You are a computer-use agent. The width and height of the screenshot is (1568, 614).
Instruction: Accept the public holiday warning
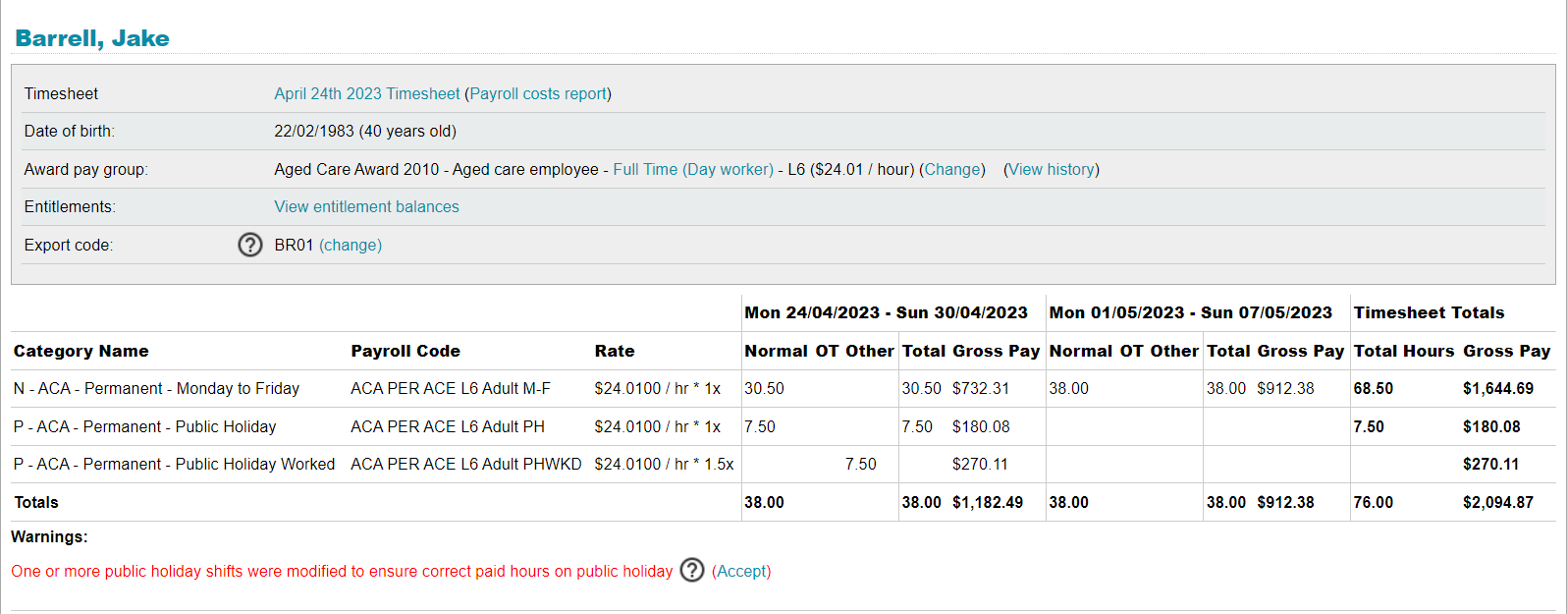pyautogui.click(x=741, y=571)
